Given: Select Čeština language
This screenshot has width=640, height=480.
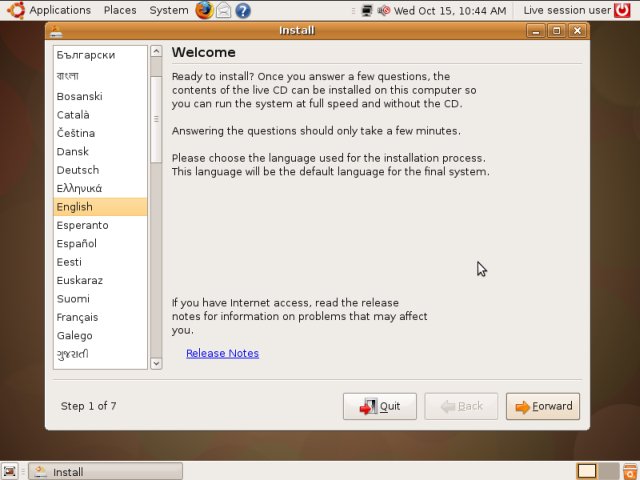Looking at the screenshot, I should point(100,133).
